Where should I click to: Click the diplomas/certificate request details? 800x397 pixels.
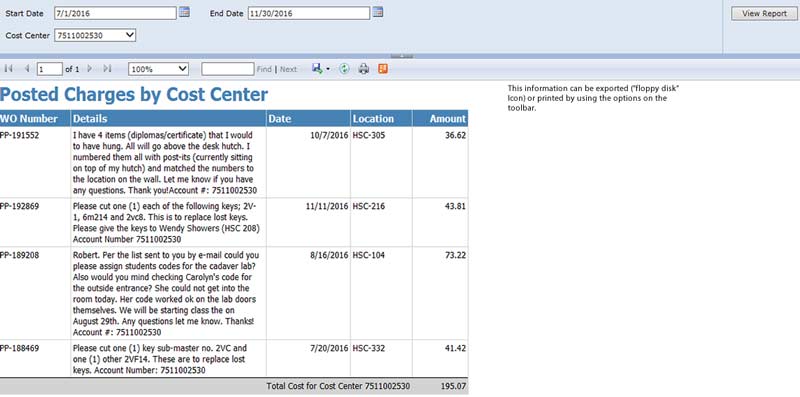click(166, 163)
